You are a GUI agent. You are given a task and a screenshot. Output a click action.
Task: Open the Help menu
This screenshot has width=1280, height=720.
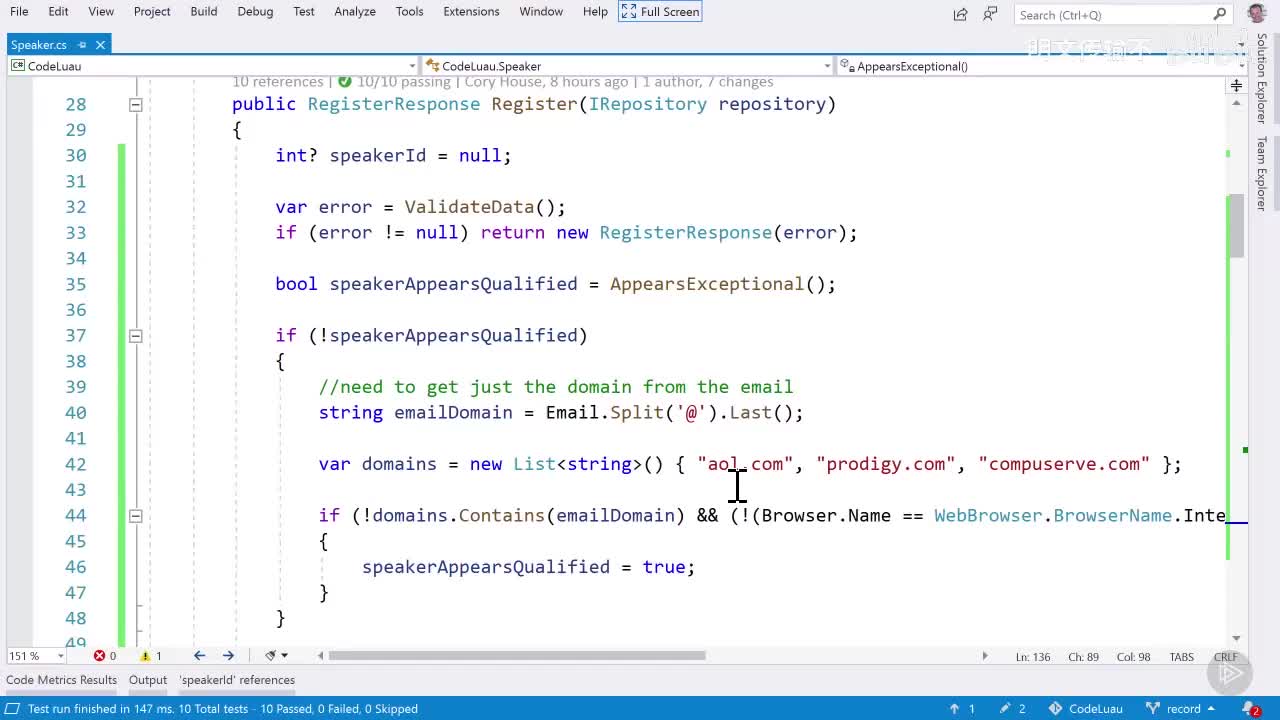pos(595,11)
